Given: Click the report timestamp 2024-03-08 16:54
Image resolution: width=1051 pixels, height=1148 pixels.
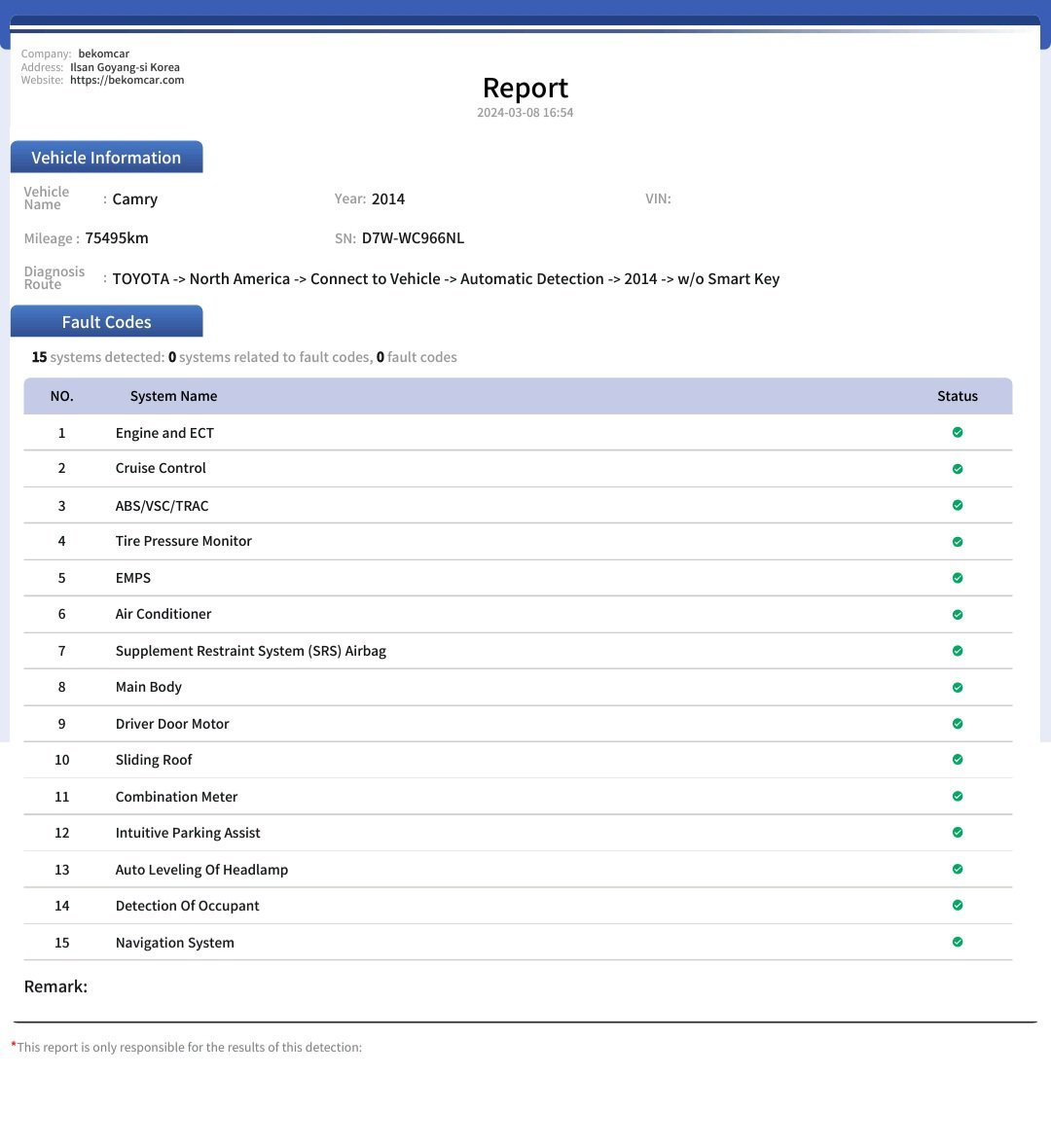Looking at the screenshot, I should pos(525,113).
